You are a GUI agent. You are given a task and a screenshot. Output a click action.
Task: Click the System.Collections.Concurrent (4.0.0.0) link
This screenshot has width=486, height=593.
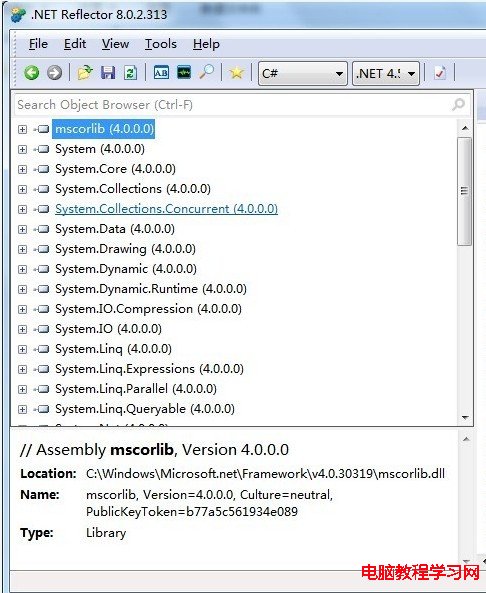pyautogui.click(x=166, y=209)
